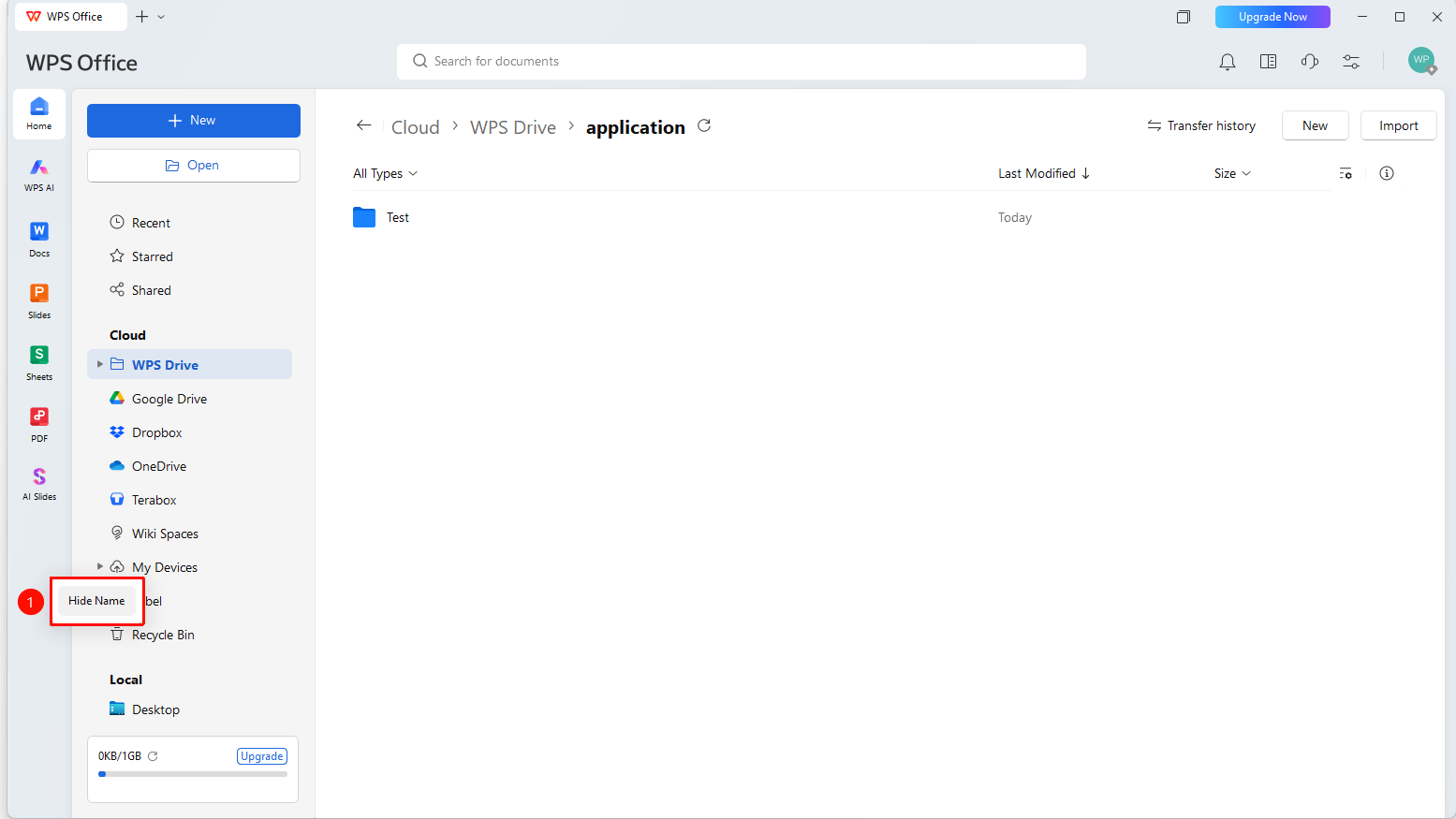1456x819 pixels.
Task: Click the blue New button in sidebar
Action: tap(194, 121)
